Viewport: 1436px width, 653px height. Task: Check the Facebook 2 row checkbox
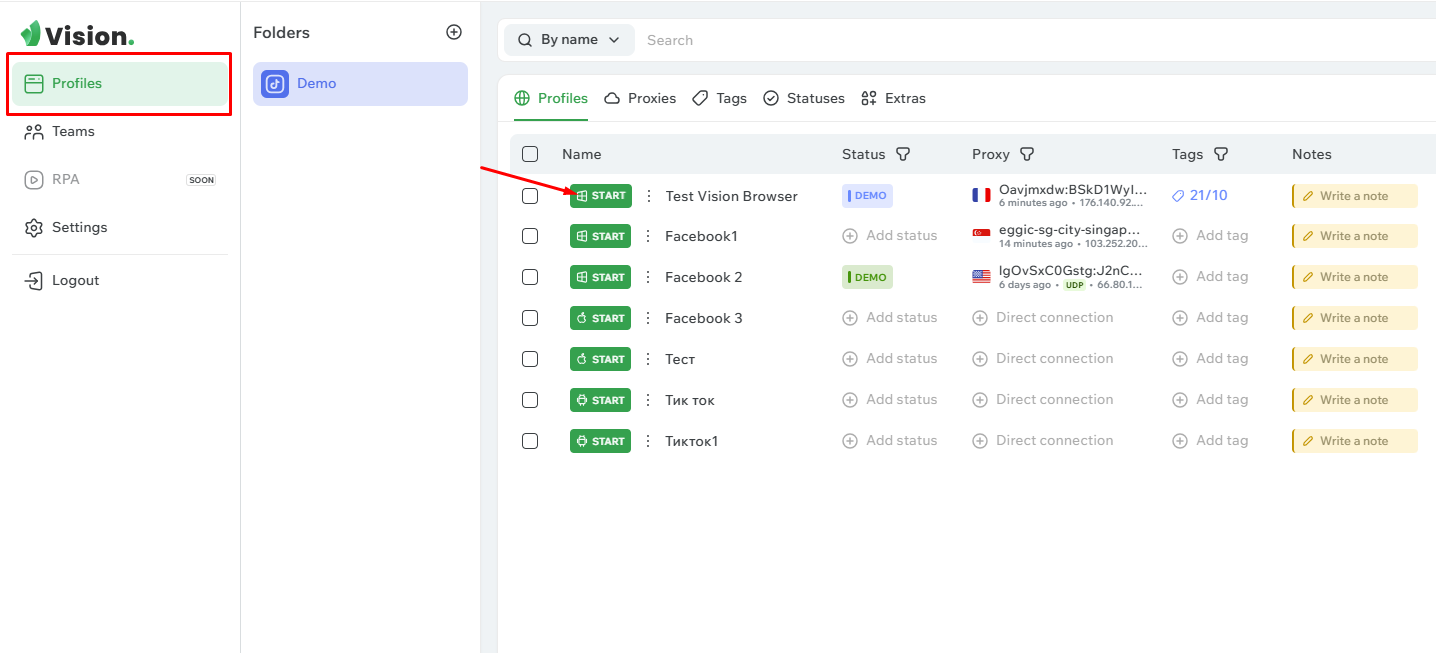[x=530, y=277]
